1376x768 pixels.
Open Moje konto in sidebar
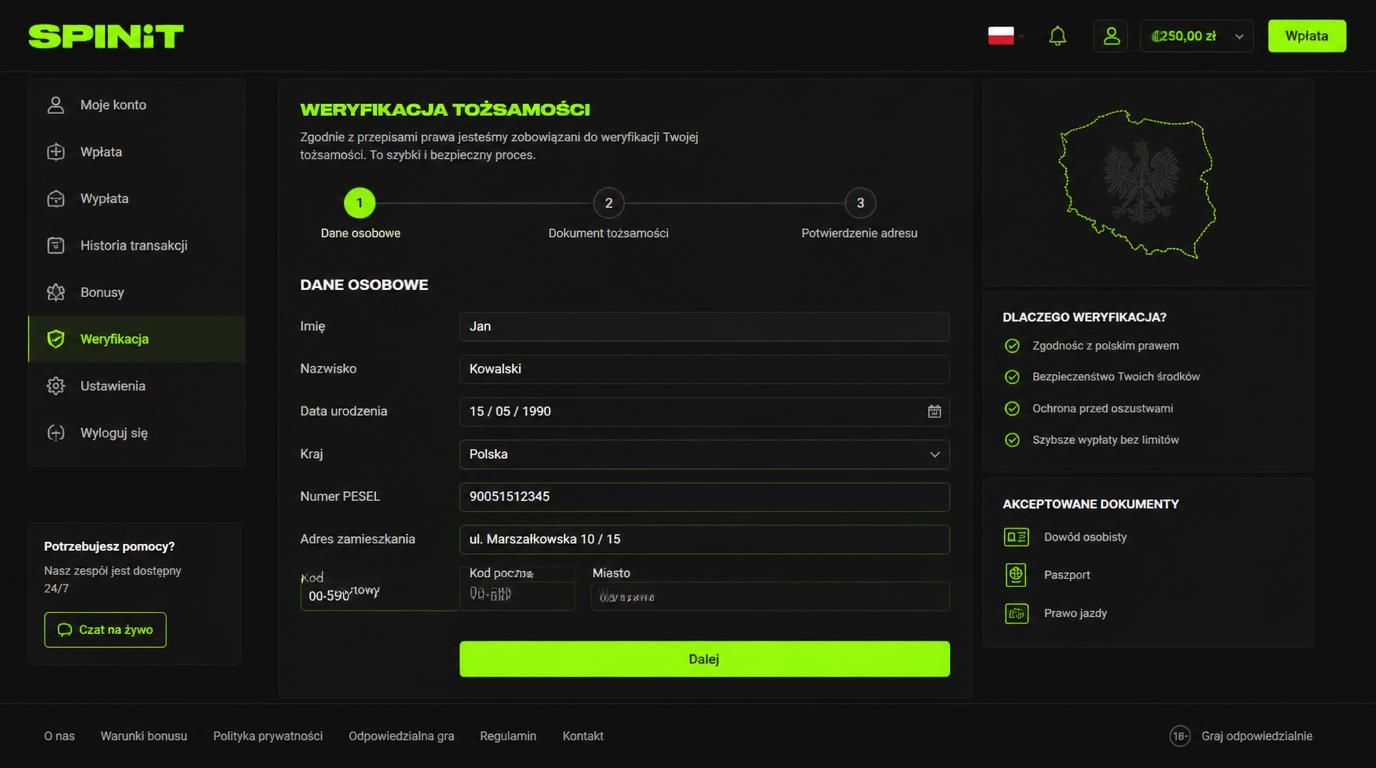pos(137,105)
